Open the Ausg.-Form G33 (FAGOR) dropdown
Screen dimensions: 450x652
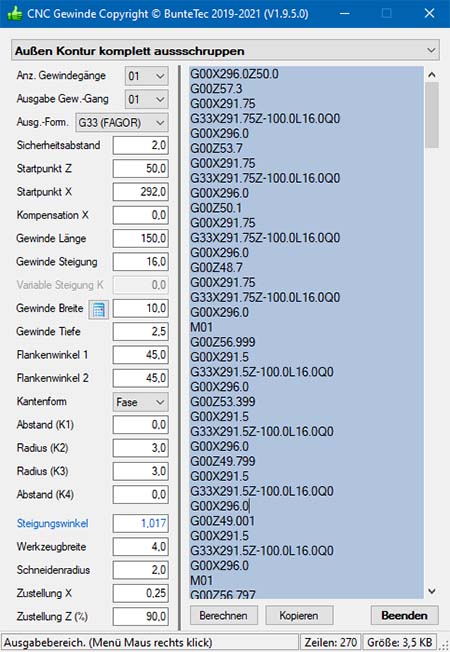coord(121,123)
